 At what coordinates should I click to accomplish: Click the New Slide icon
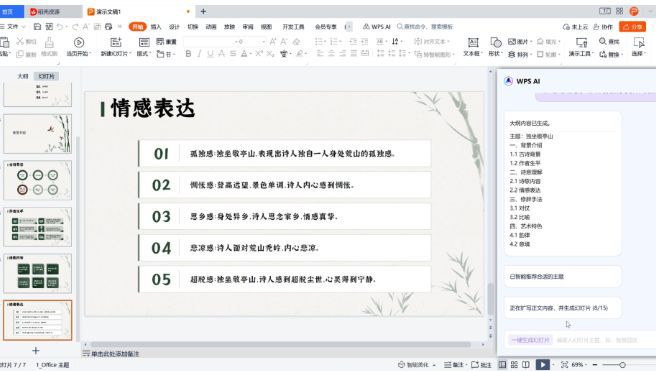click(x=116, y=42)
